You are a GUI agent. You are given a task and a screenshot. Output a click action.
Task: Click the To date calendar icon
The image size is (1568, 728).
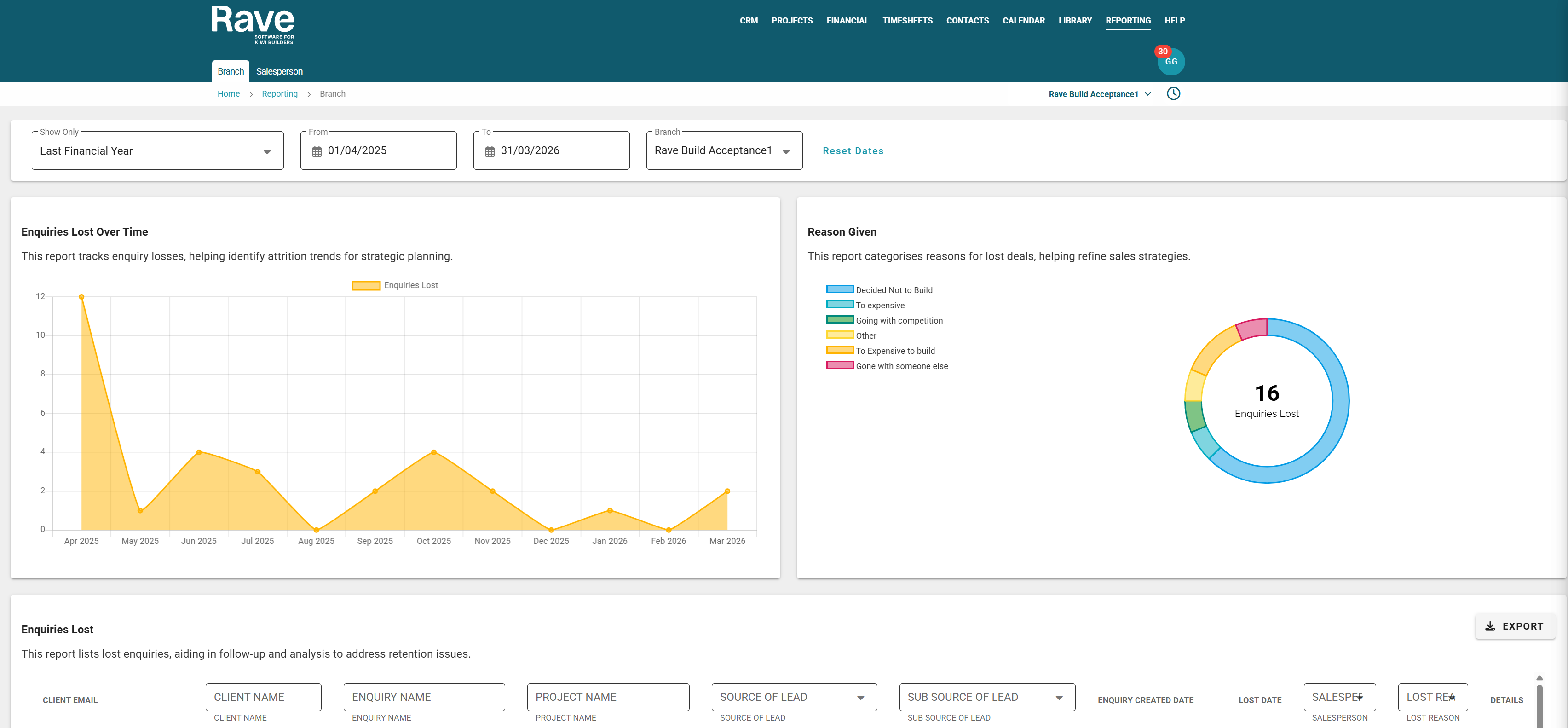[x=490, y=151]
